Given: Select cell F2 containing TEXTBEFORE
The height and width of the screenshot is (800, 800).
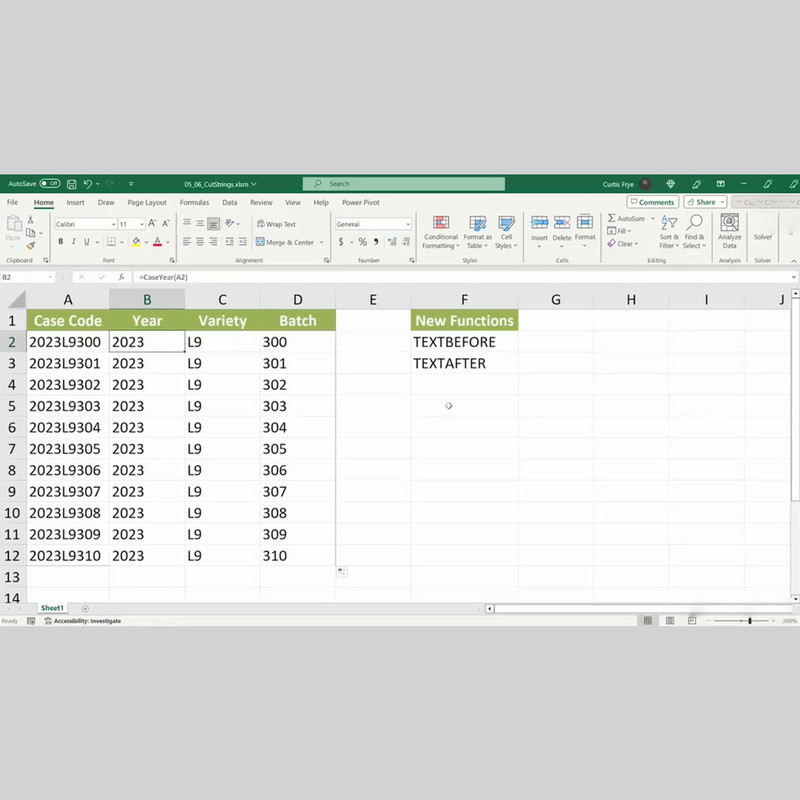Looking at the screenshot, I should click(x=464, y=342).
